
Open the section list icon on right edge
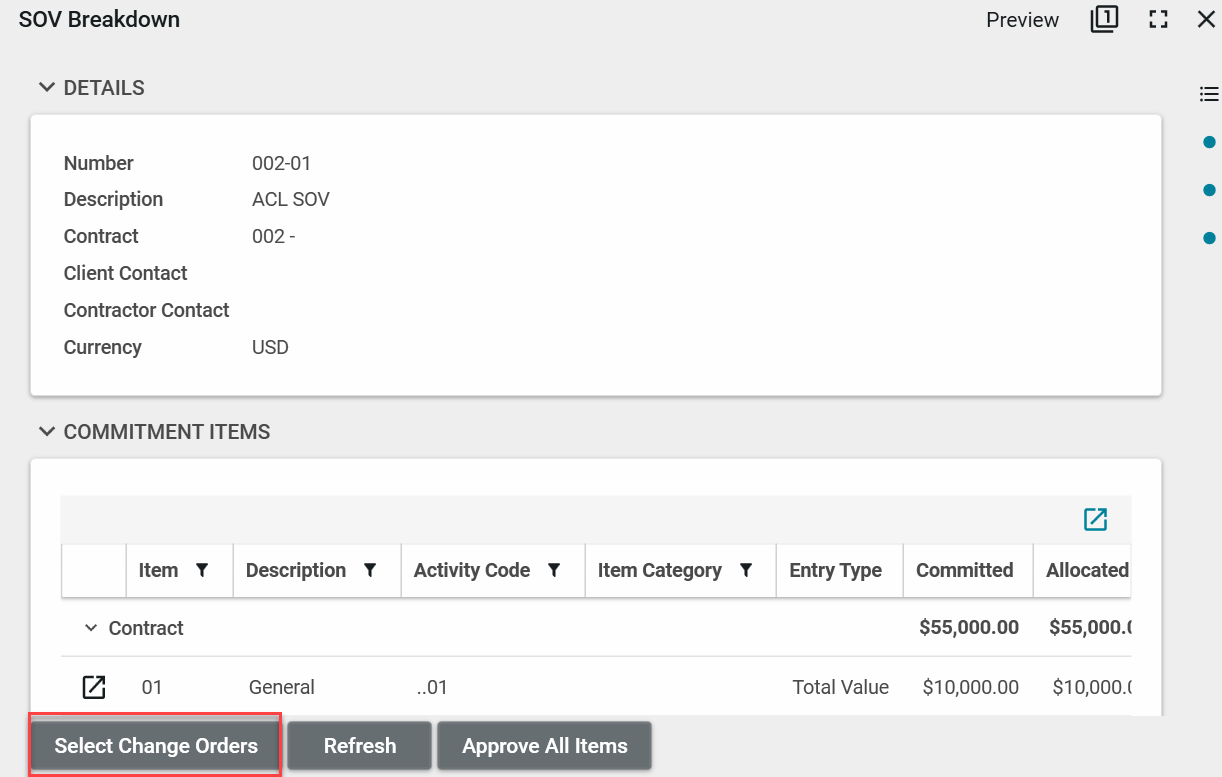pyautogui.click(x=1209, y=95)
